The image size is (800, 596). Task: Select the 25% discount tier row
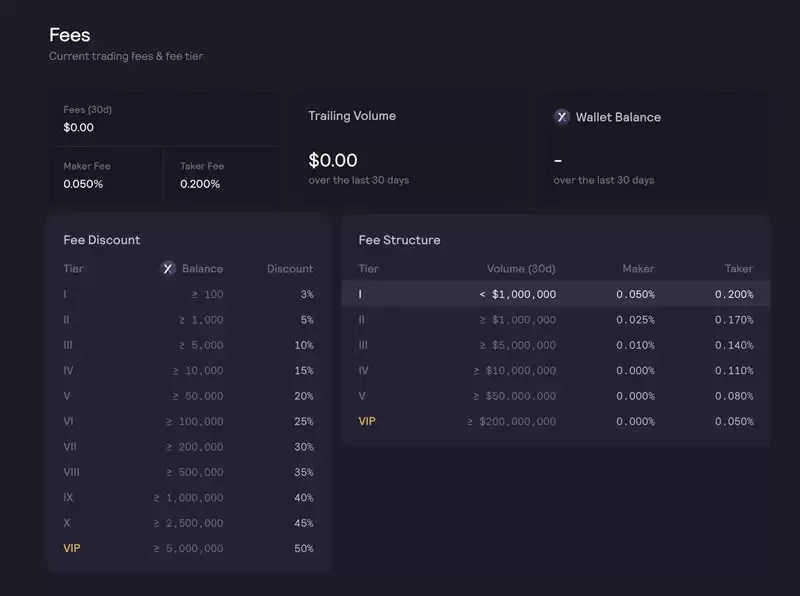point(188,421)
